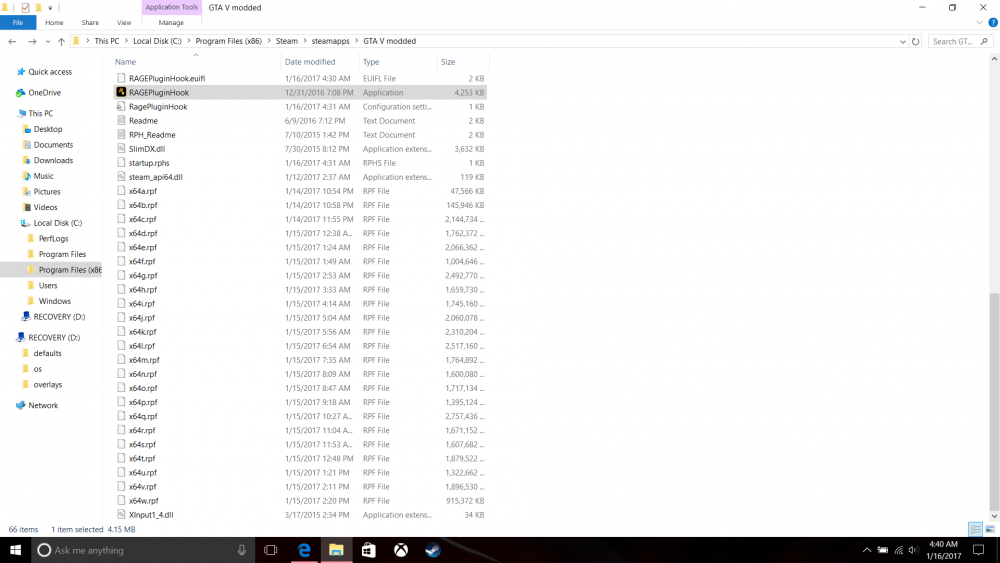Open the Windows Store taskbar icon
1000x563 pixels.
(369, 550)
